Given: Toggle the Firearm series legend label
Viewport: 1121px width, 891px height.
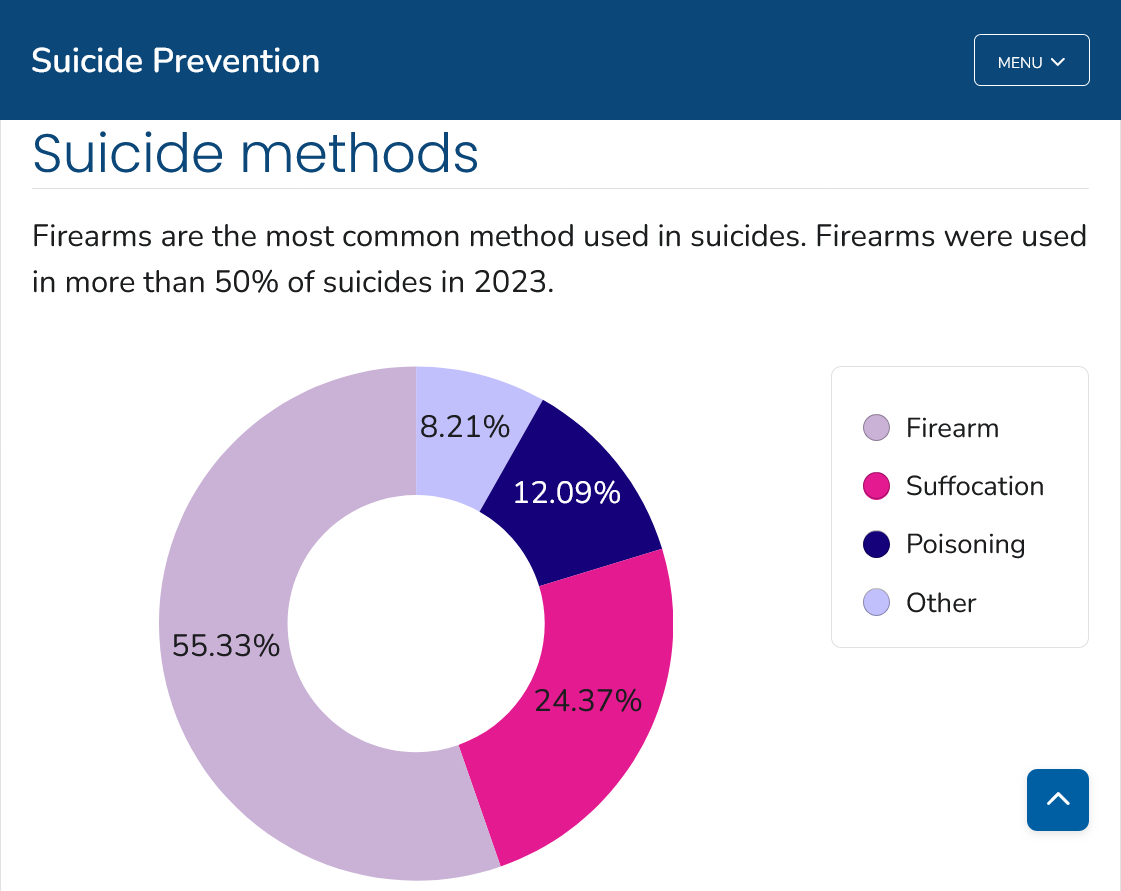Looking at the screenshot, I should click(x=952, y=428).
